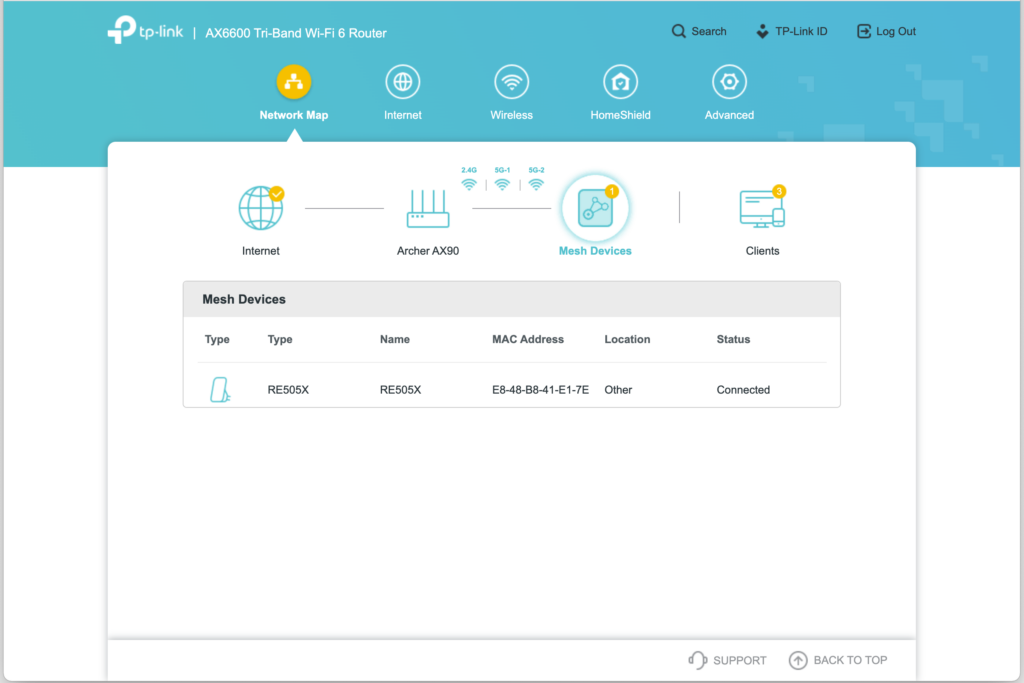Open the Internet globe tab icon

[402, 82]
